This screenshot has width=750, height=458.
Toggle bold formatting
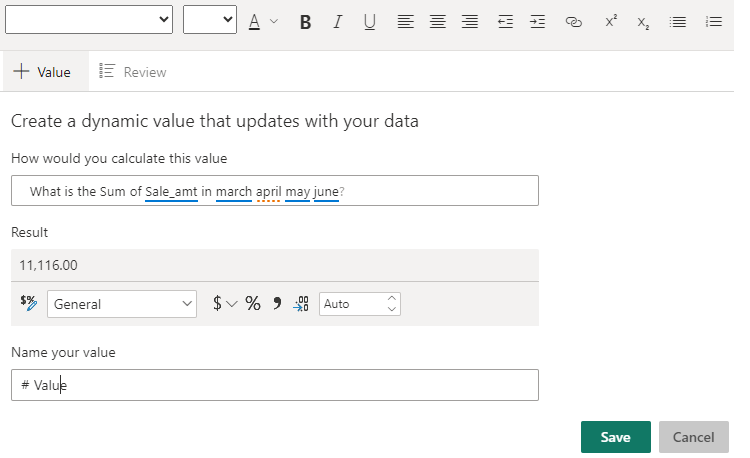tap(306, 21)
